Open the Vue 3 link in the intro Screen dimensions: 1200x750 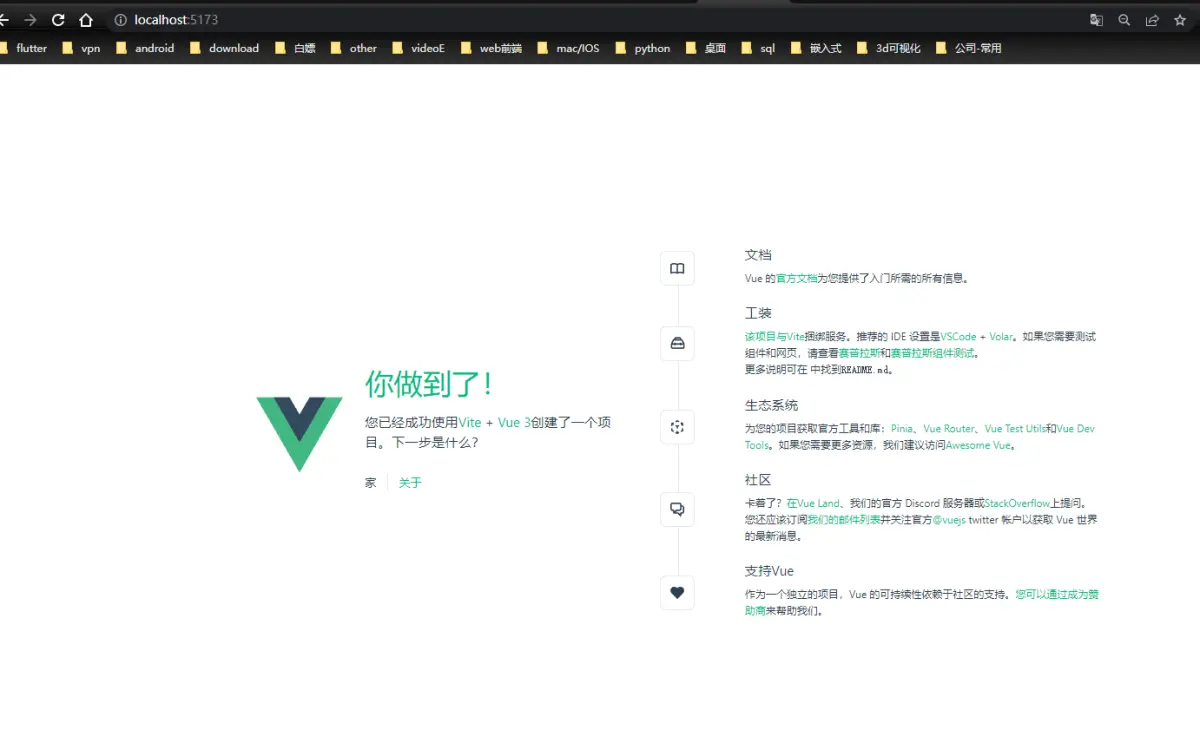pyautogui.click(x=514, y=423)
